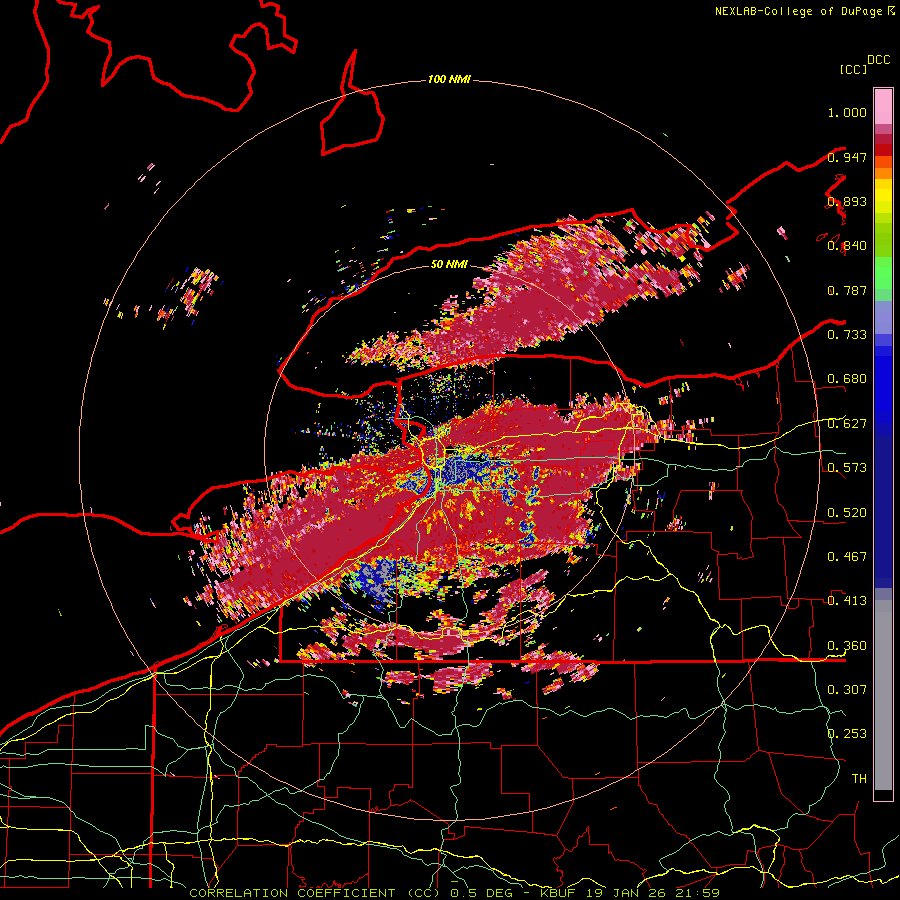Select the 0.520 scale value
This screenshot has width=900, height=900.
(847, 513)
